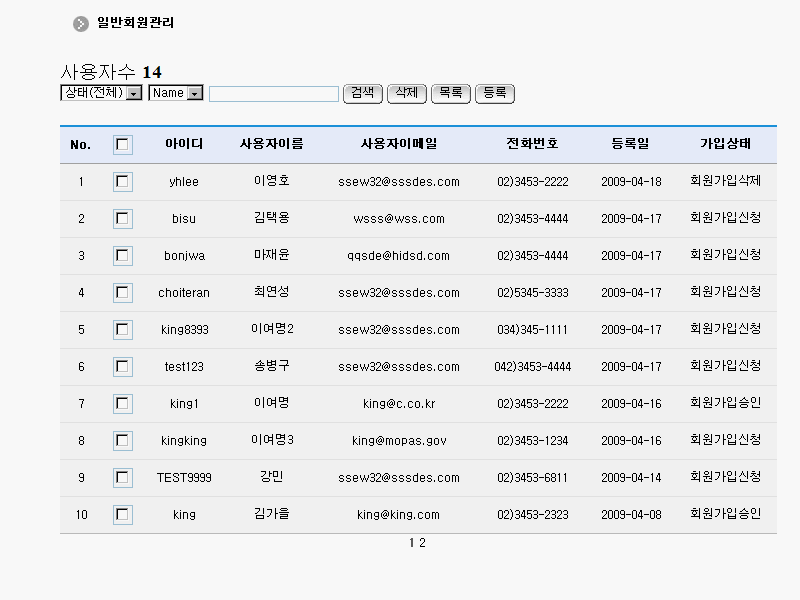800x600 pixels.
Task: Click the arrow icon beside 일반회원관리 title
Action: point(81,23)
